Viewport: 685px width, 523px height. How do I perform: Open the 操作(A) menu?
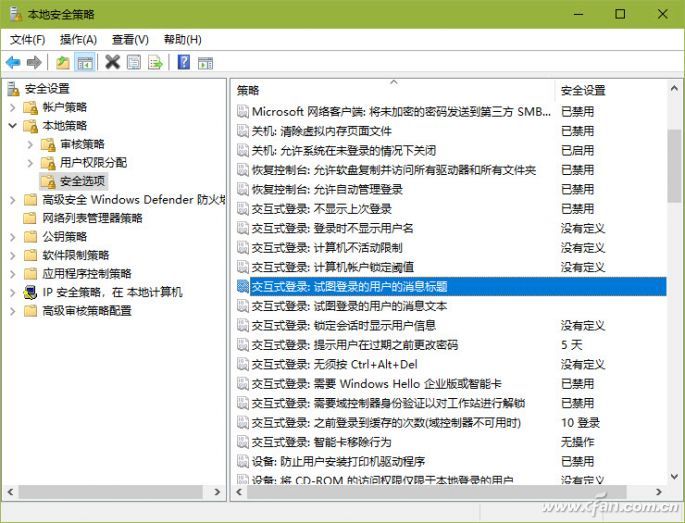[78, 40]
